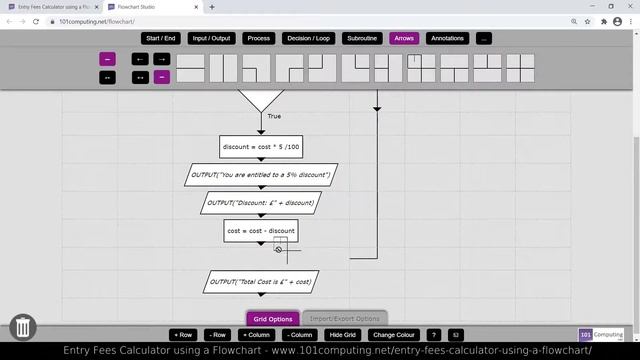Close the Flowchart Studio browser tab
Viewport: 640px width, 360px height.
click(x=196, y=7)
